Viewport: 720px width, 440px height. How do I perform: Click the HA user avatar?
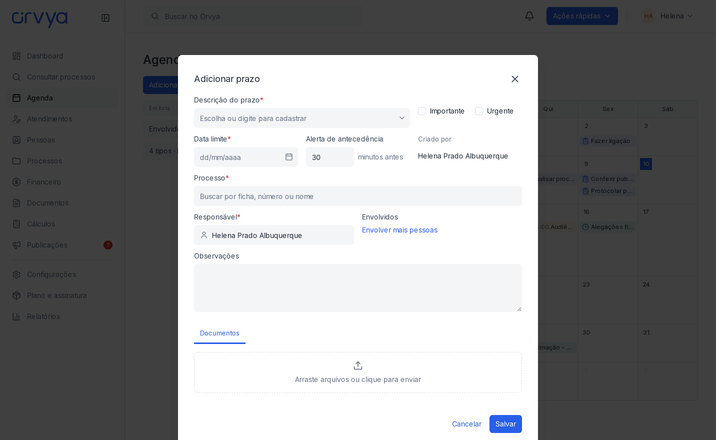(x=648, y=16)
